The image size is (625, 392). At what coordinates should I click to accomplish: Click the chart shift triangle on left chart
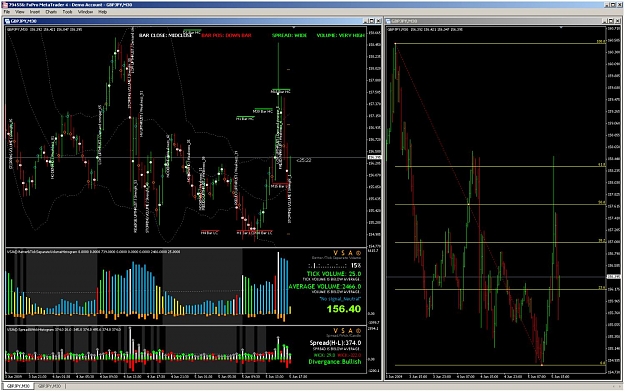point(294,28)
